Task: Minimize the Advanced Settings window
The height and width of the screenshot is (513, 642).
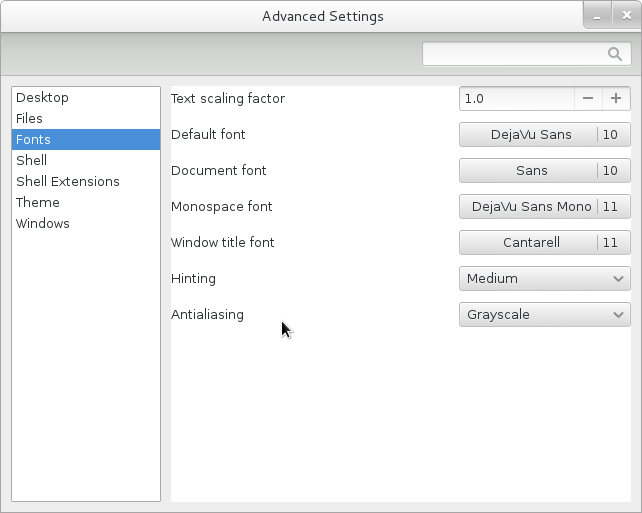Action: (x=597, y=16)
